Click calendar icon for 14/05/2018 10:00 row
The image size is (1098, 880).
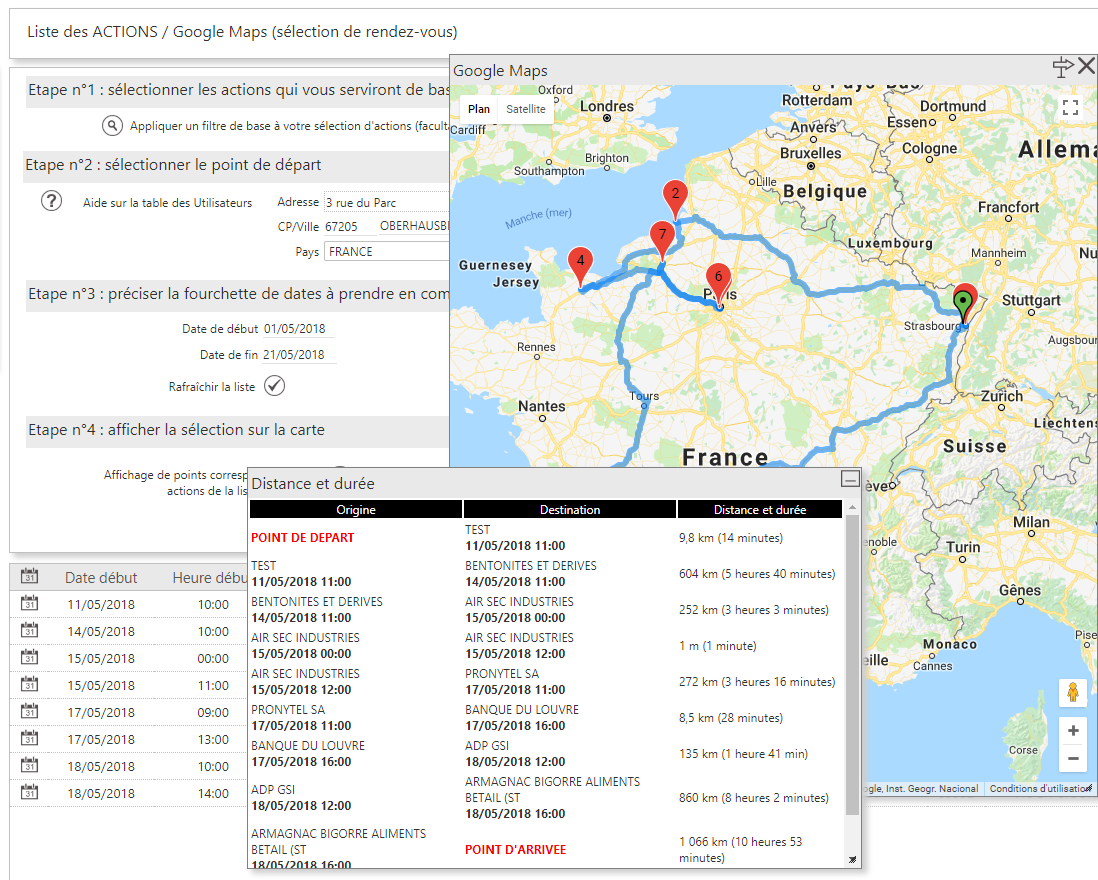point(29,630)
